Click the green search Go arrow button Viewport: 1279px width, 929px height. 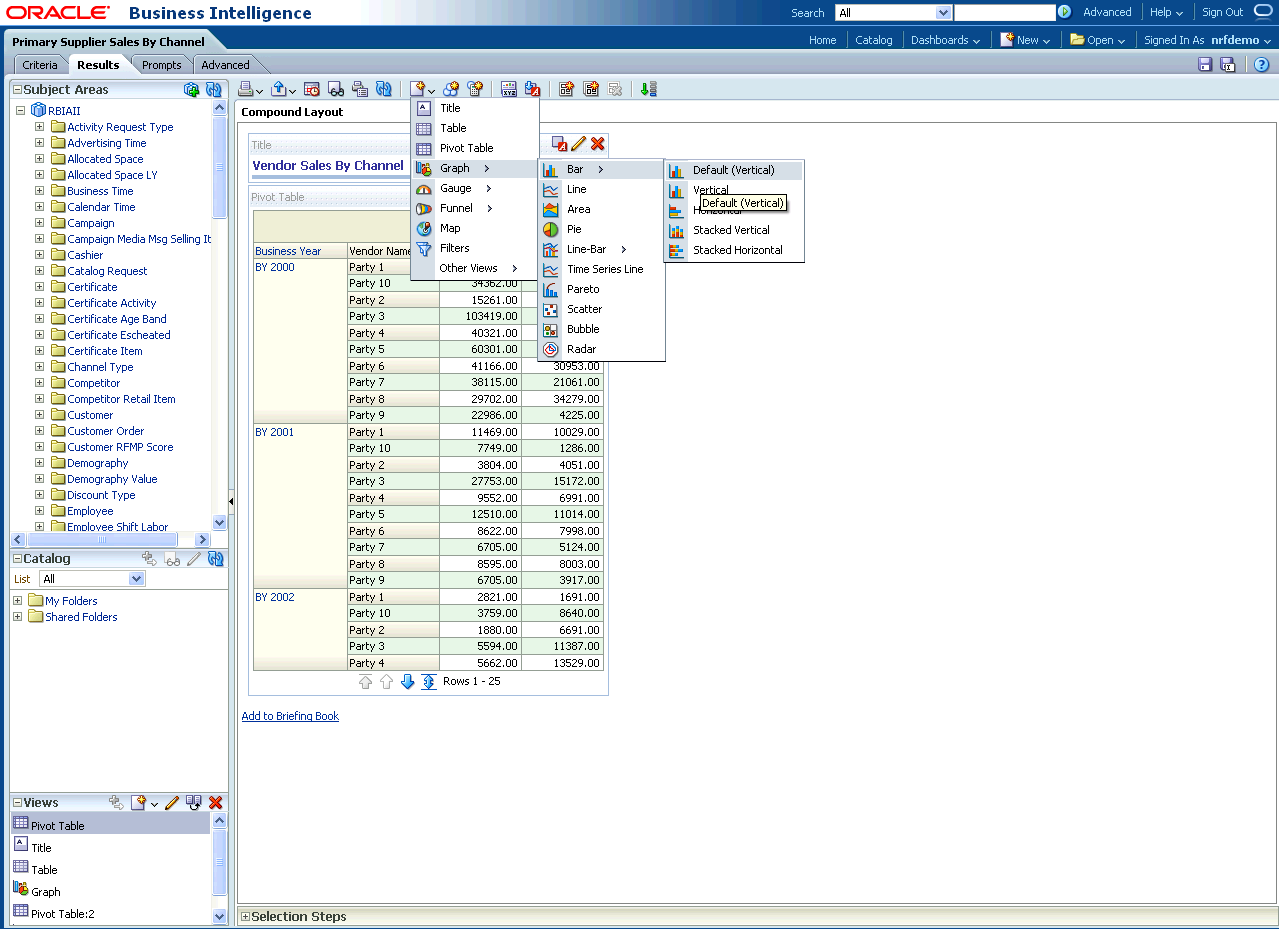tap(1064, 13)
